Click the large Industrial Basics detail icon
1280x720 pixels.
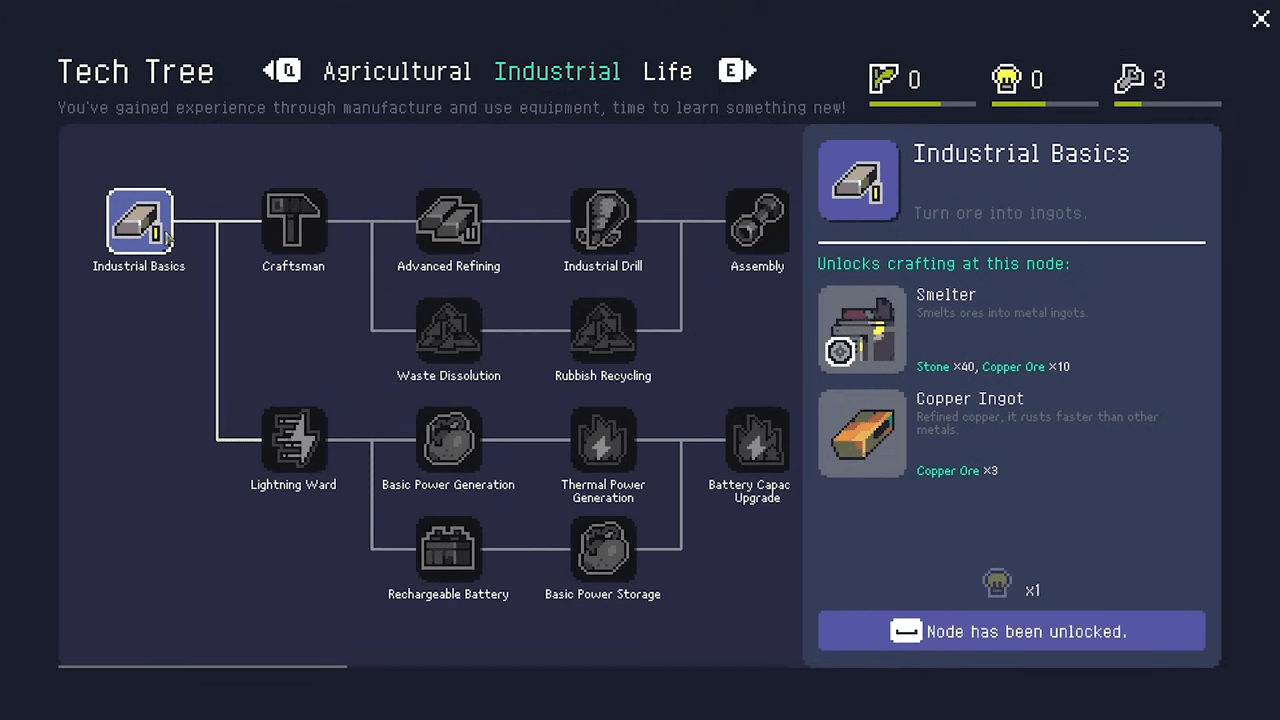[x=858, y=180]
